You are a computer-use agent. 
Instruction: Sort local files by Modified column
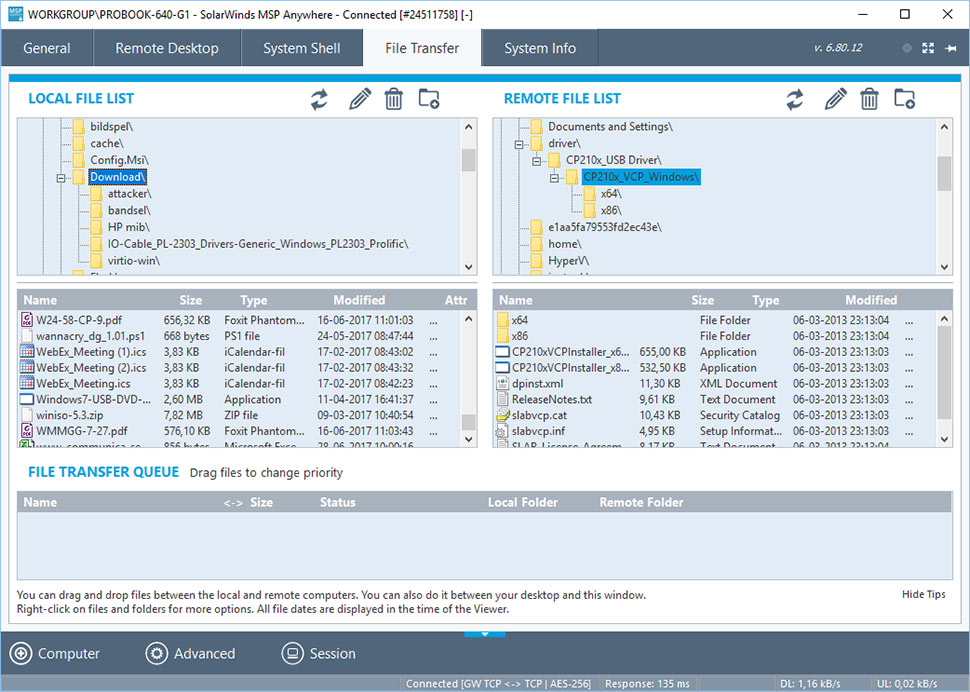[x=359, y=300]
